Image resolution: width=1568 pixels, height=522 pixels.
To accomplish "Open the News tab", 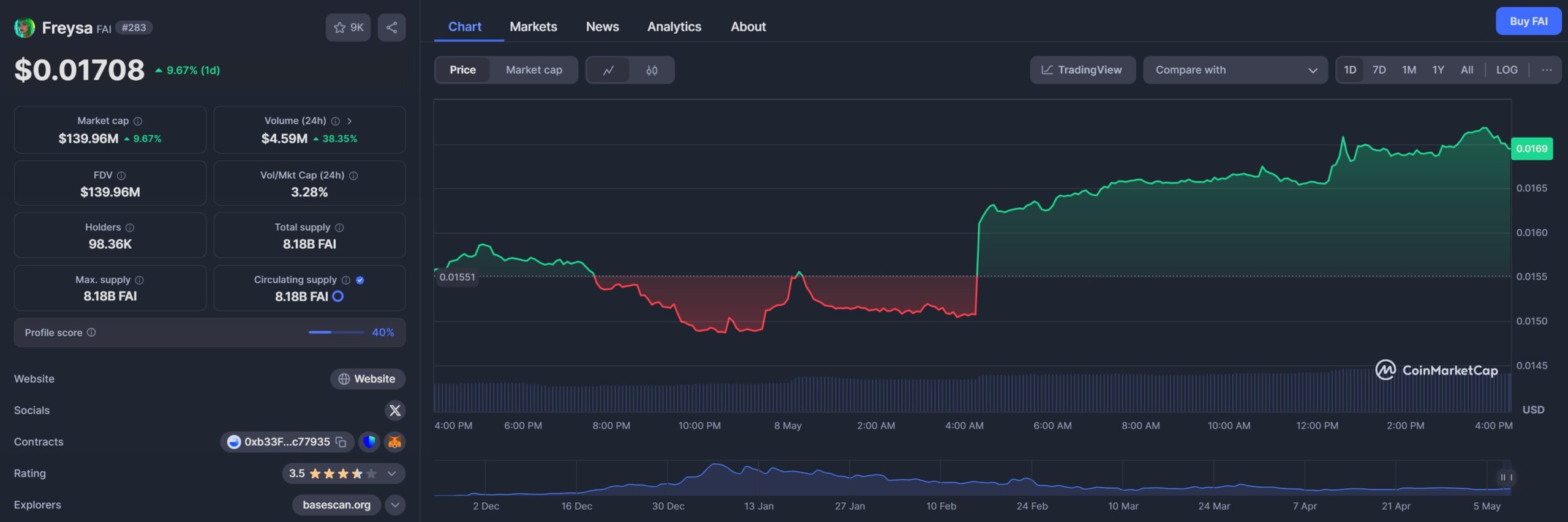I will pyautogui.click(x=602, y=26).
